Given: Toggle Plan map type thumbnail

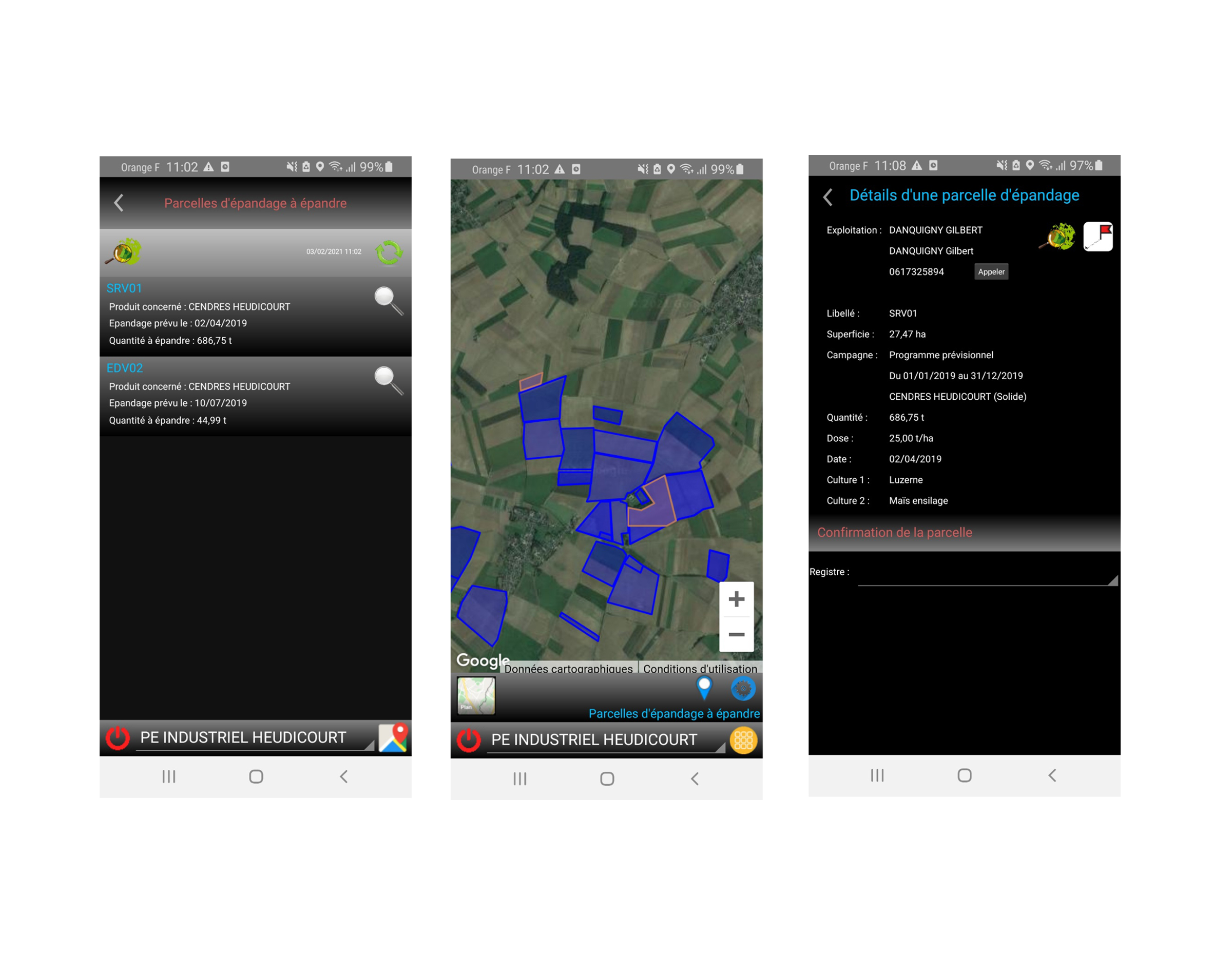Looking at the screenshot, I should pyautogui.click(x=475, y=695).
